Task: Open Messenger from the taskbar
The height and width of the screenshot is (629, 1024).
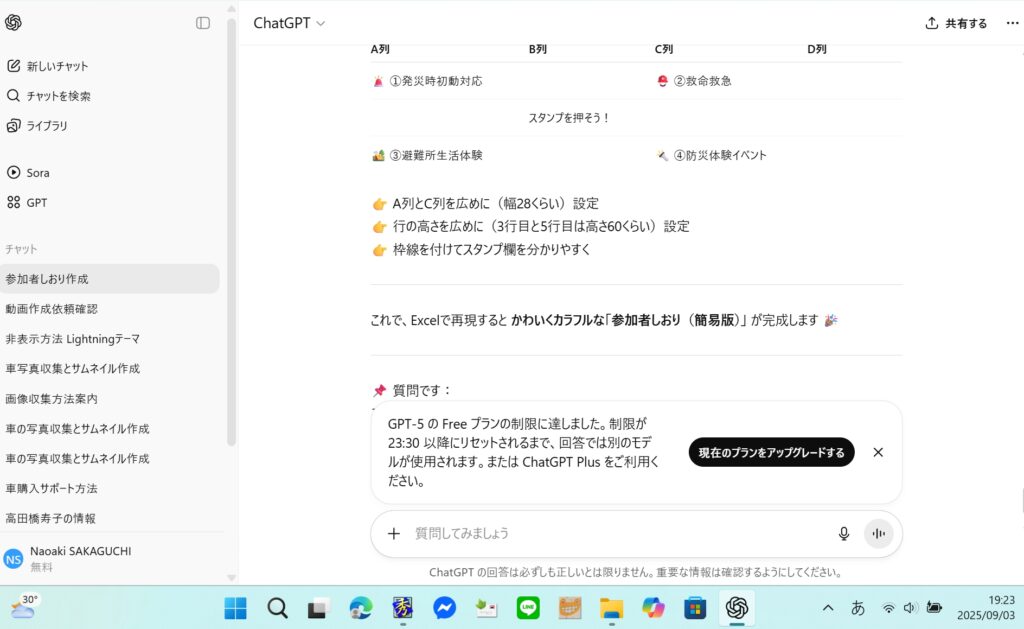Action: tap(444, 608)
